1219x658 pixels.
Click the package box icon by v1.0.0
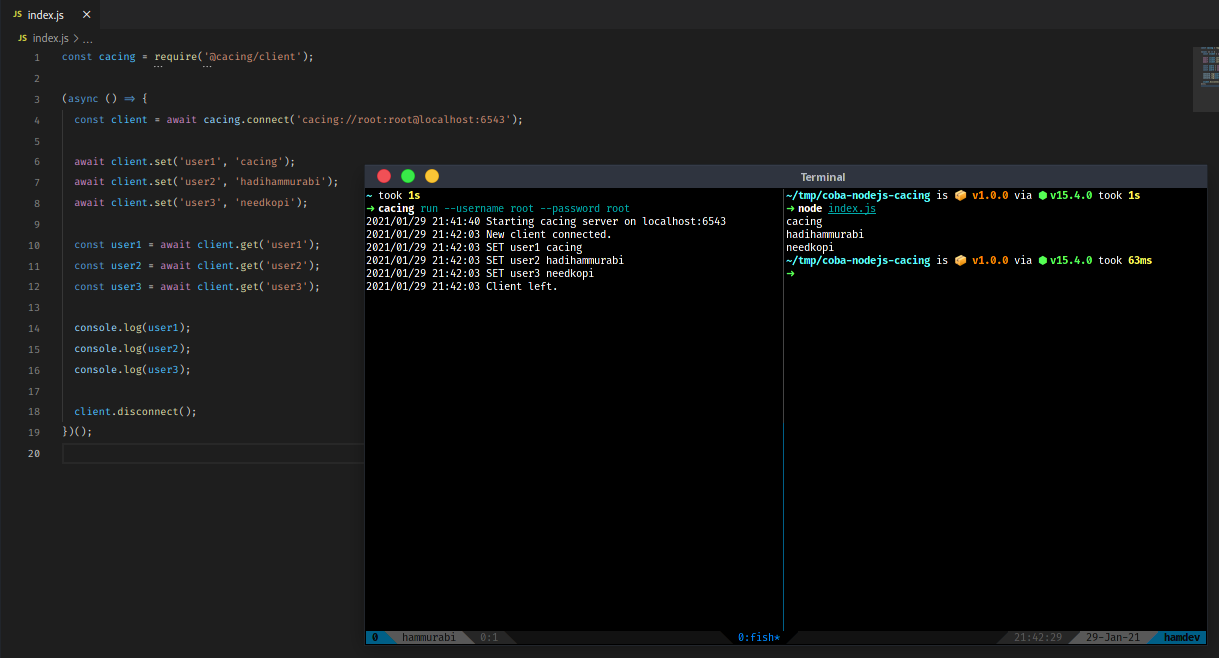coord(960,195)
